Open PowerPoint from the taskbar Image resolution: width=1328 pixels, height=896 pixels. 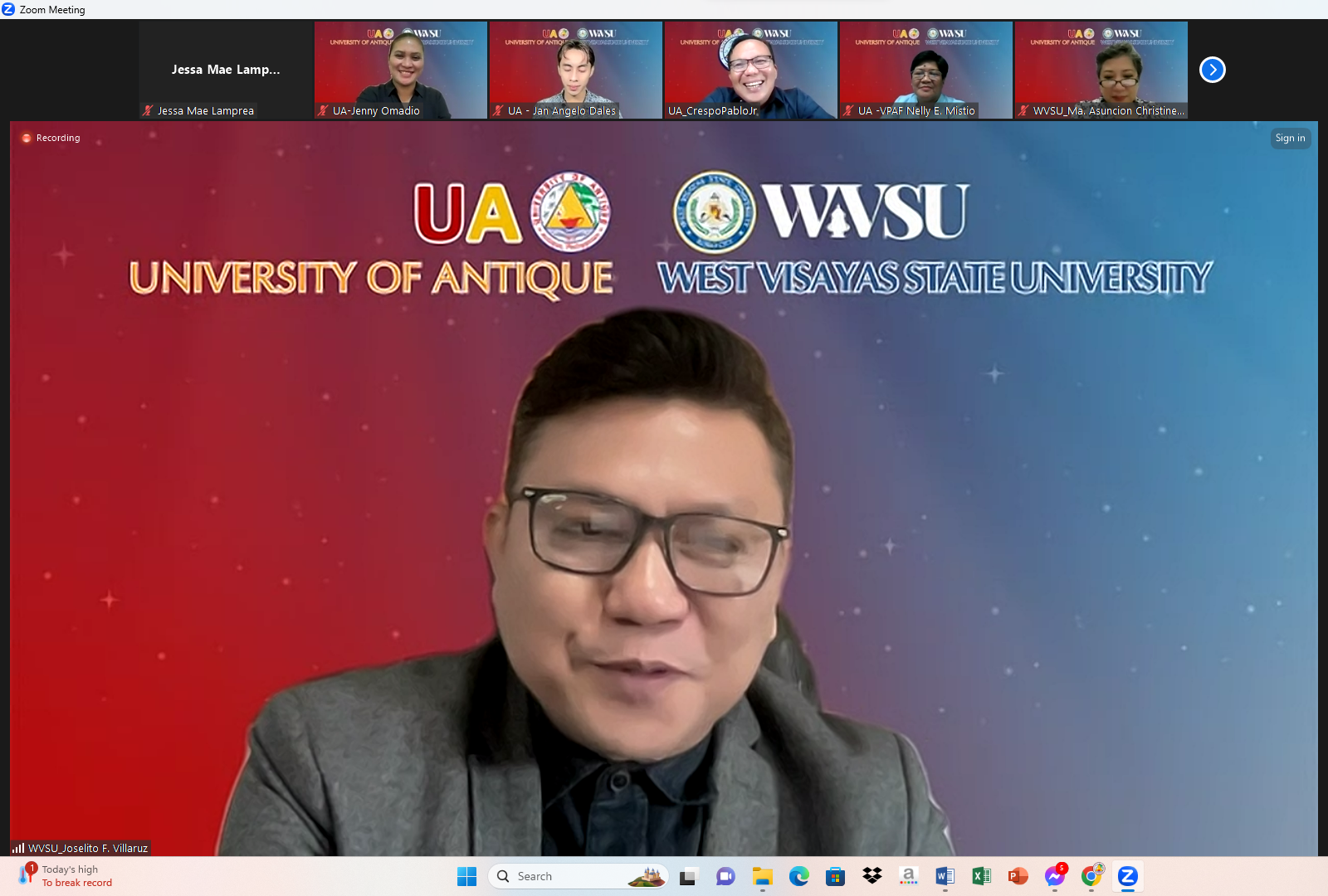[1018, 876]
